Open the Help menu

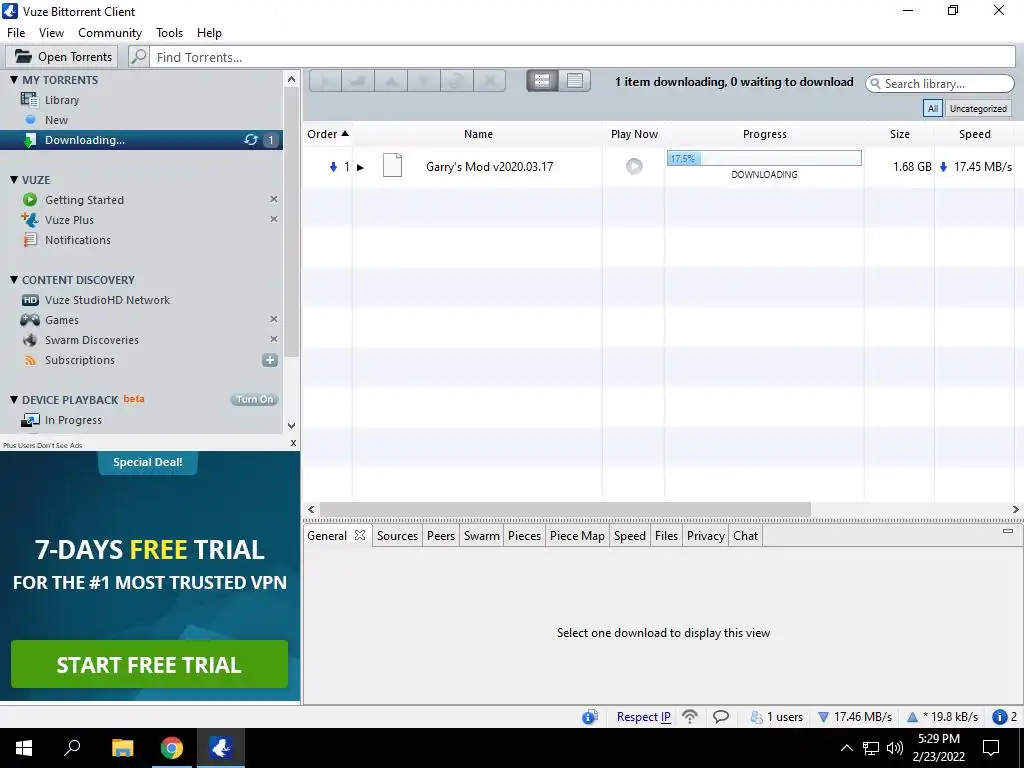coord(210,33)
